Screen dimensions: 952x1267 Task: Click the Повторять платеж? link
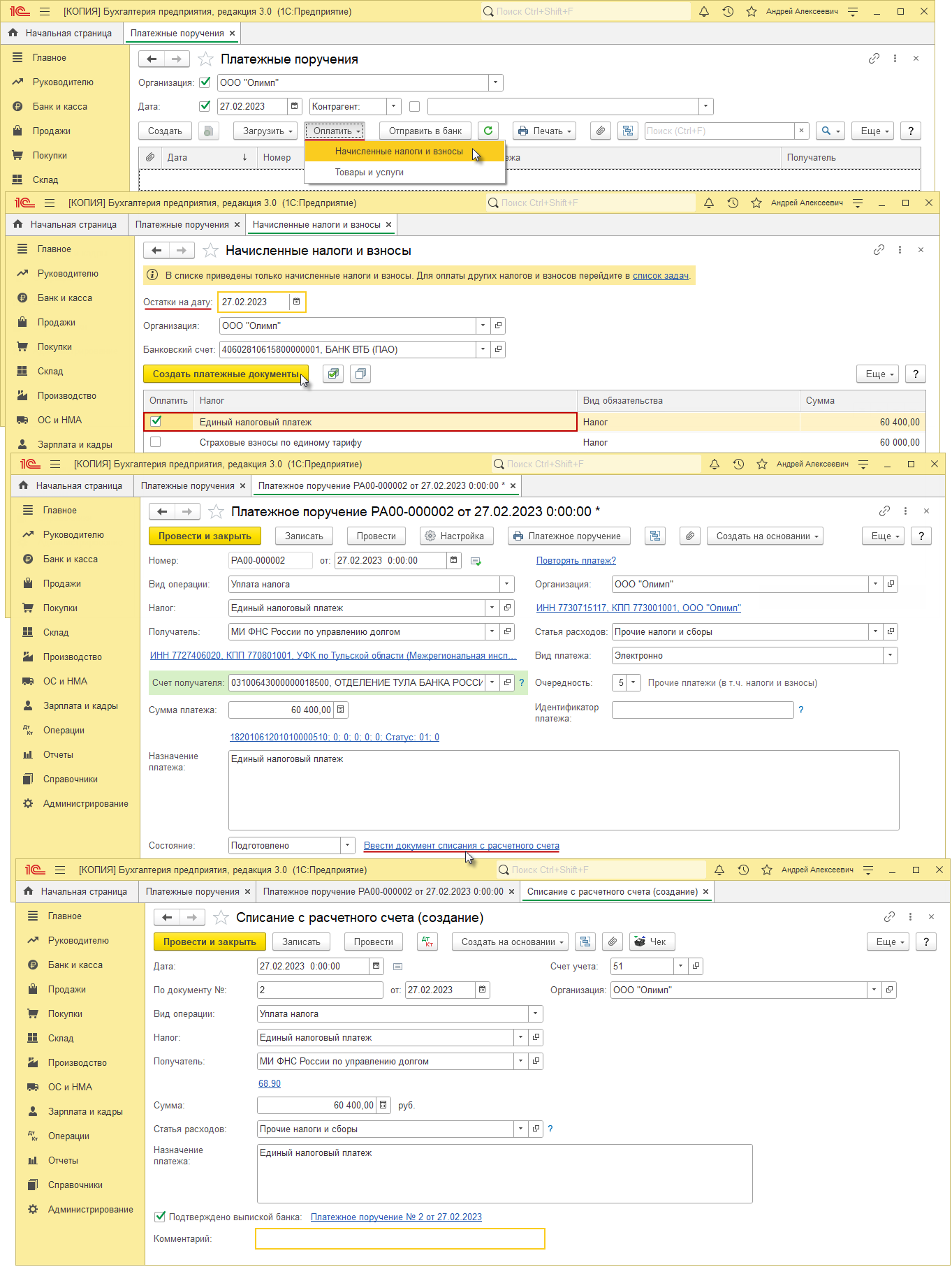(x=576, y=560)
